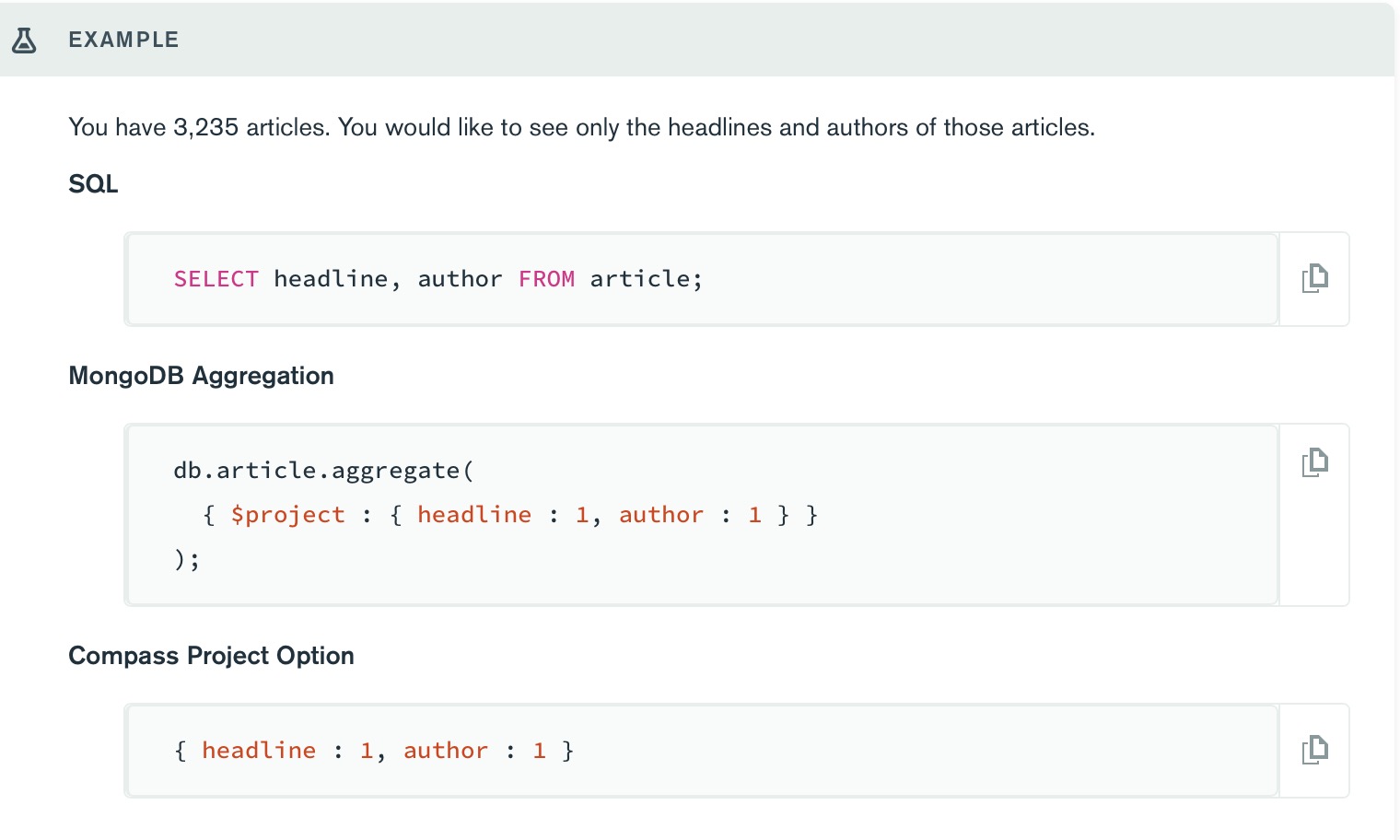The image size is (1400, 840).
Task: Click 'headline,' in the SQL statement
Action: pyautogui.click(x=337, y=279)
